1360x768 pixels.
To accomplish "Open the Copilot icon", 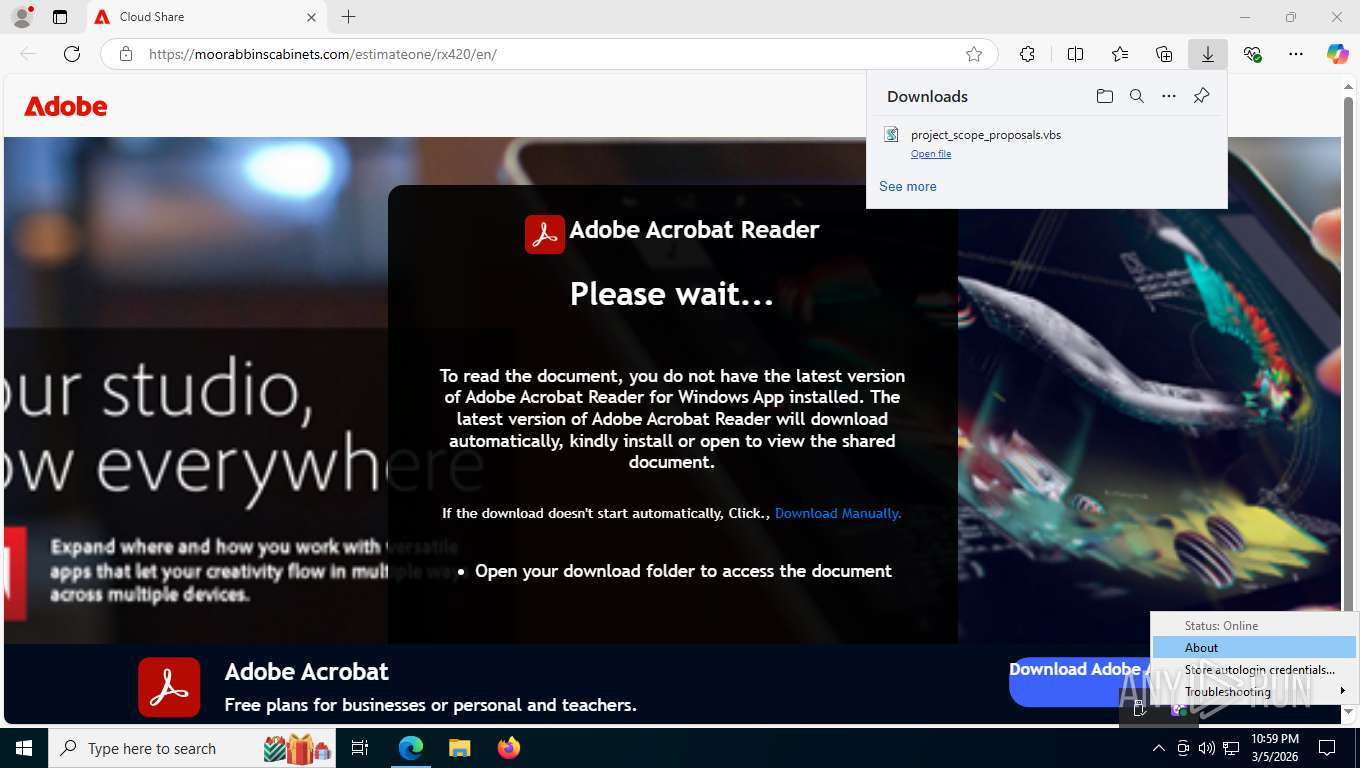I will [1338, 54].
